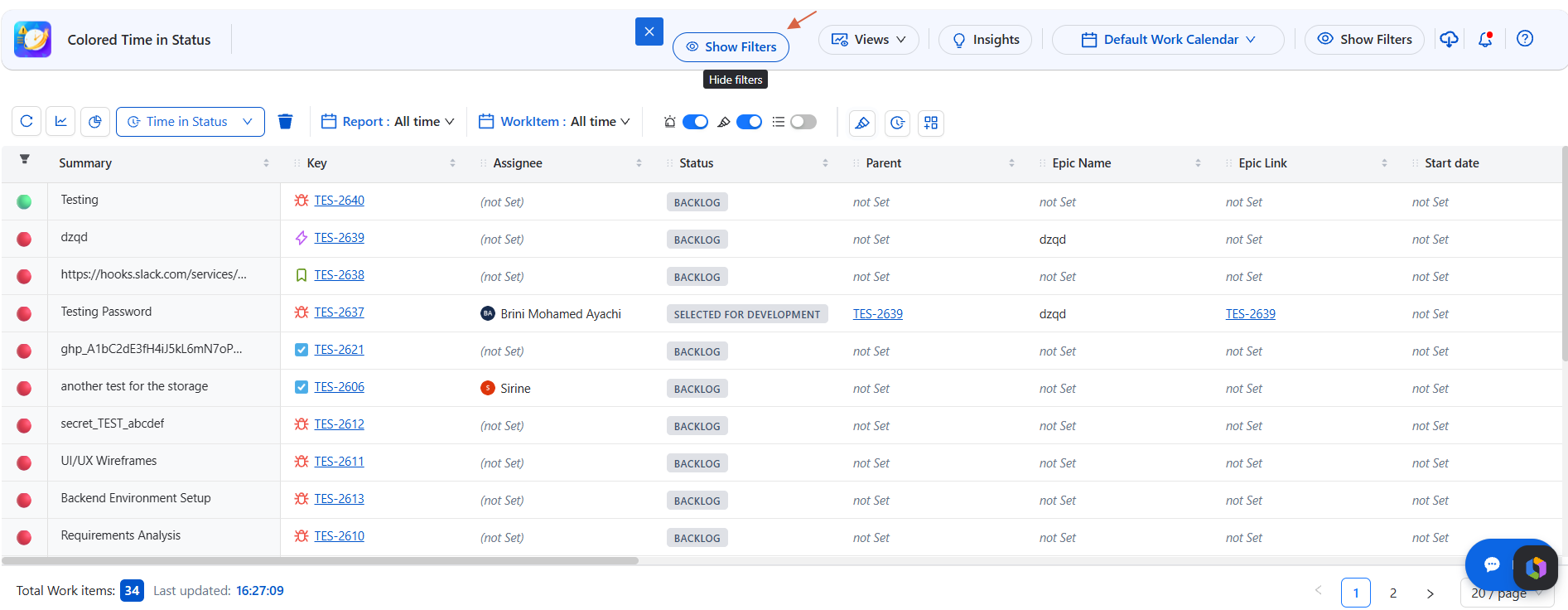Click Show Filters beside the blue X button

[731, 47]
